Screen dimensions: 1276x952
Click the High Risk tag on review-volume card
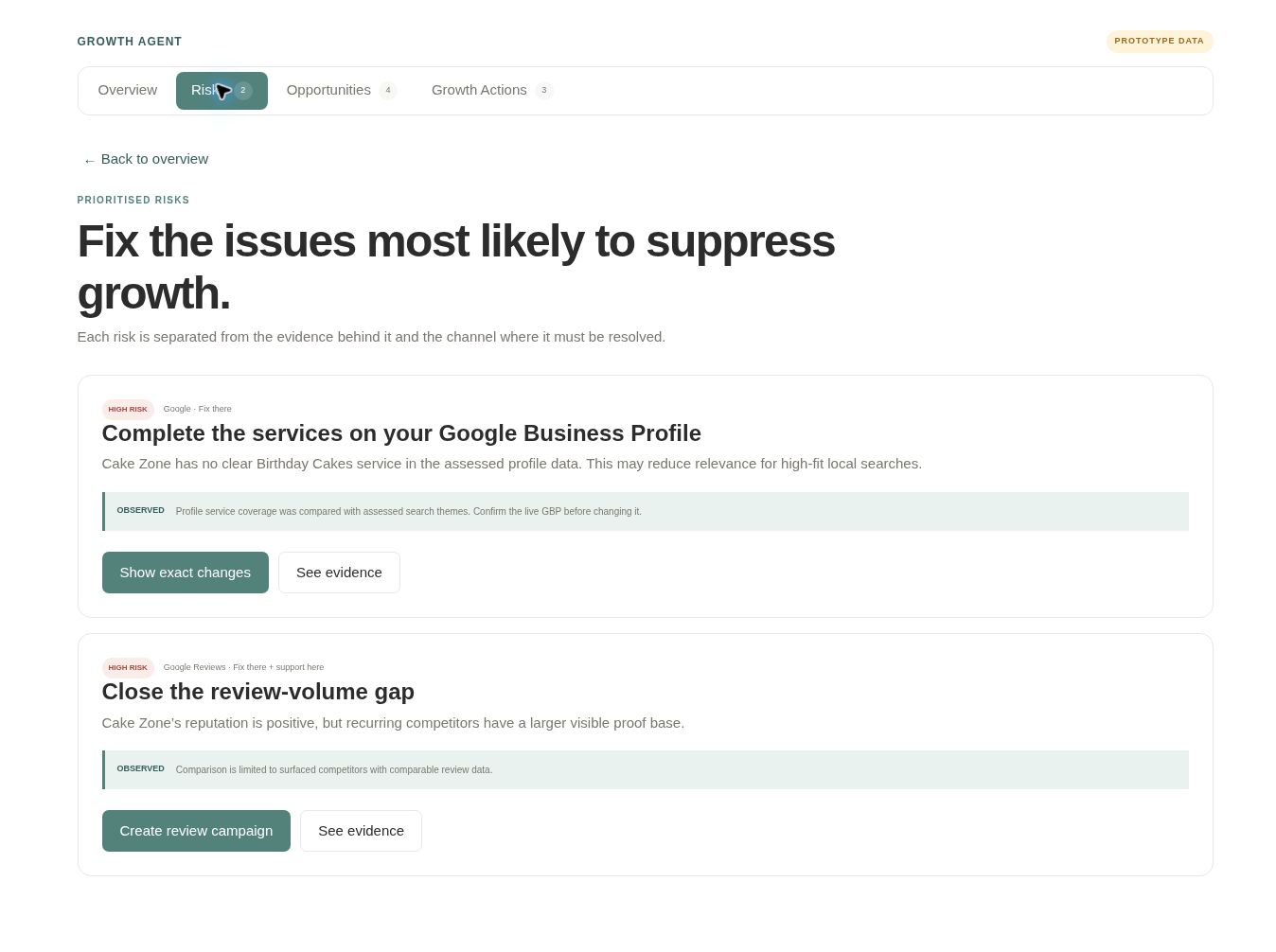tap(128, 668)
